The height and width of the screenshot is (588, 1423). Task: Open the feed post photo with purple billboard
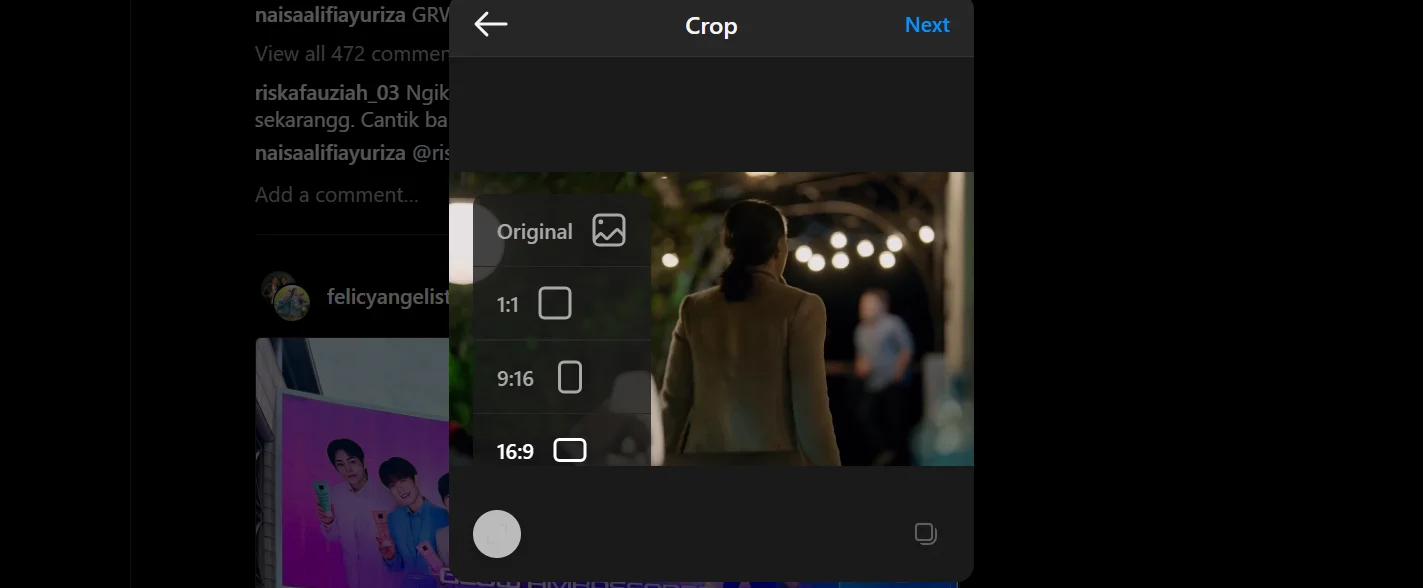pos(352,462)
